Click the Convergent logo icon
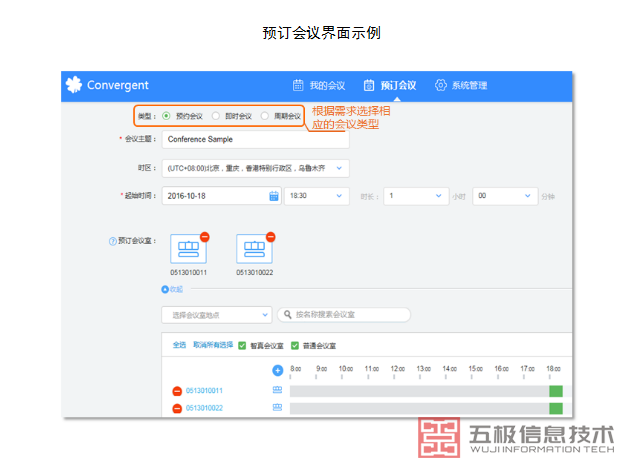638x472 pixels. tap(73, 85)
